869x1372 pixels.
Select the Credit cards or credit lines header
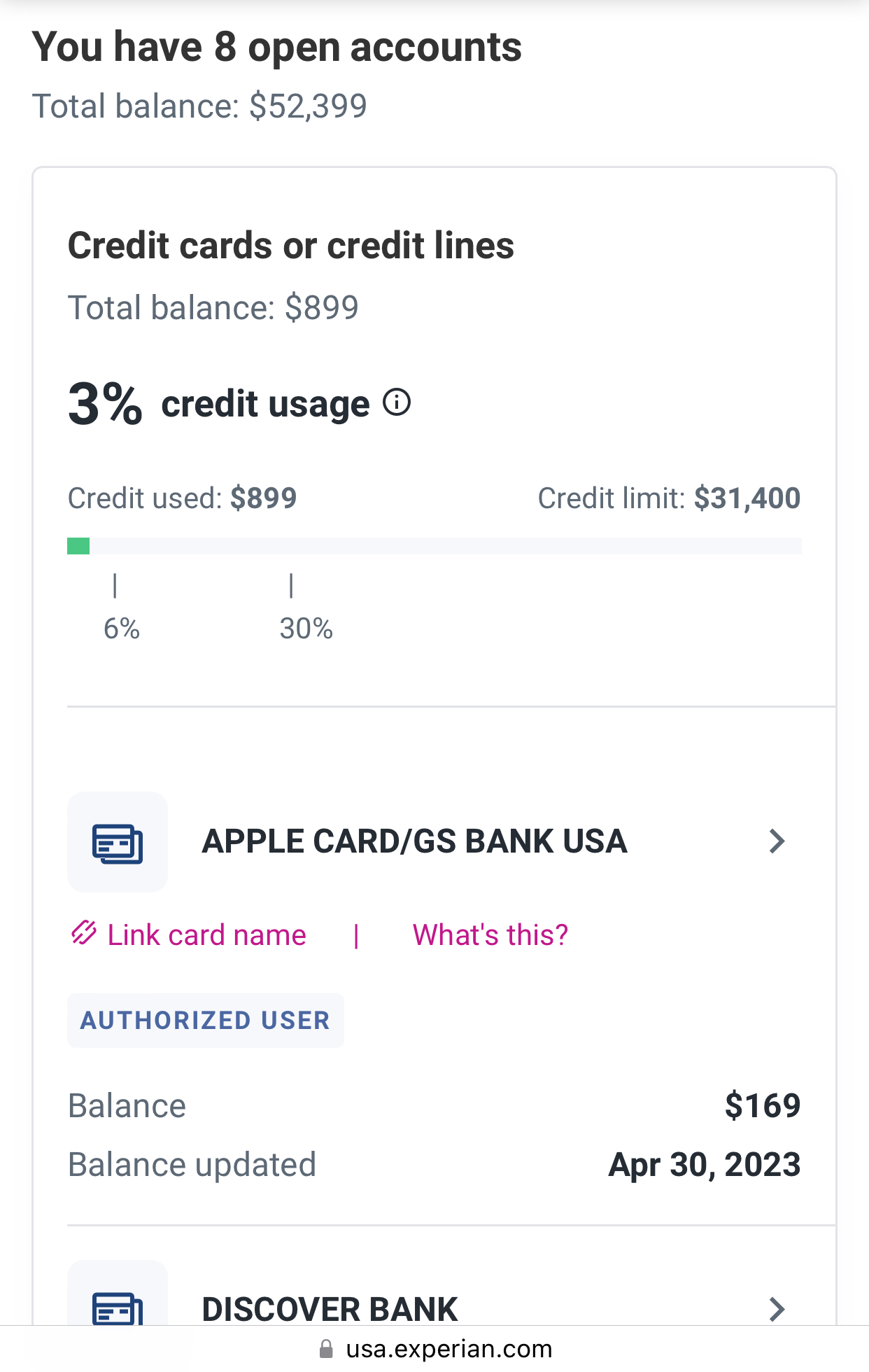[x=290, y=245]
